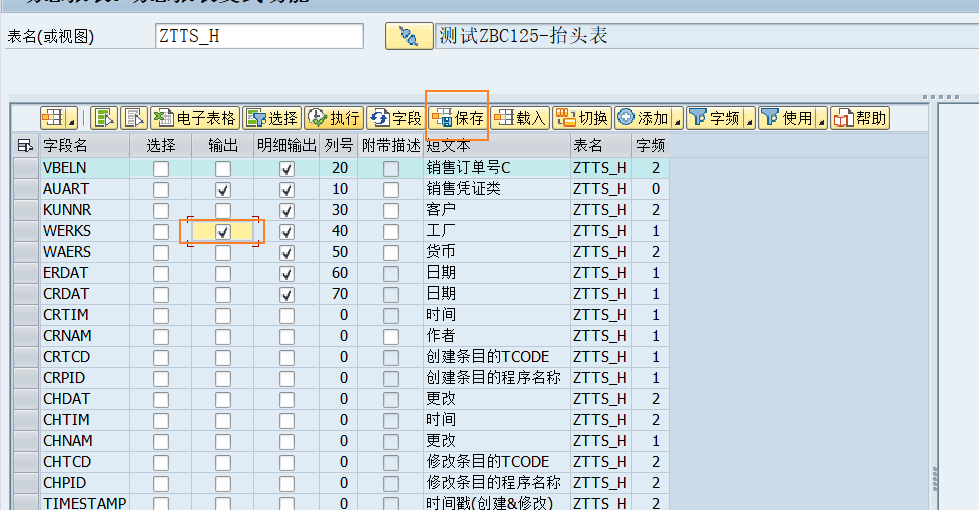Viewport: 979px width, 510px height.
Task: Click the 字段 refresh fields button
Action: [x=396, y=118]
